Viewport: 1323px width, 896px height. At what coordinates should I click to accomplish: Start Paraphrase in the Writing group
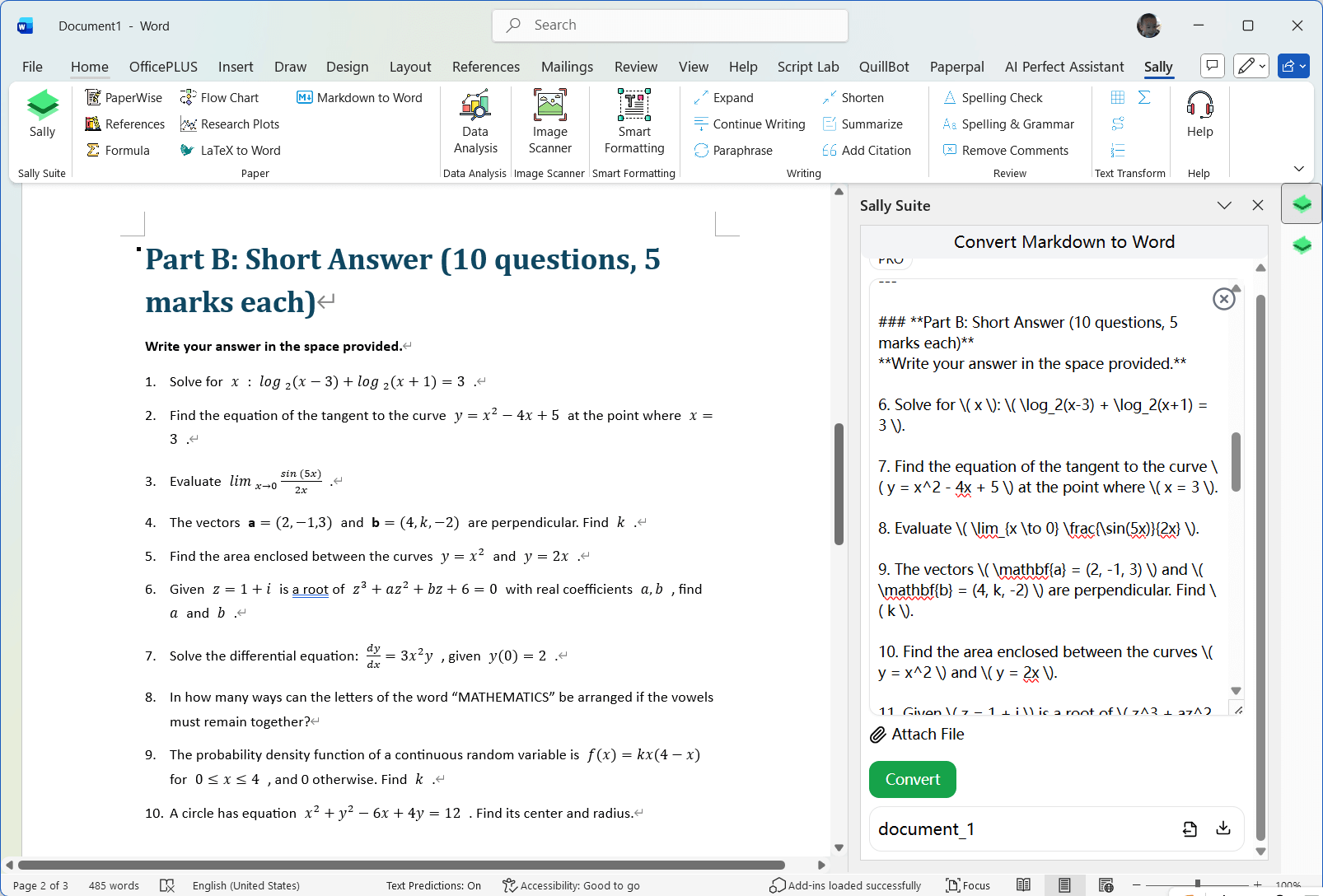coord(734,150)
